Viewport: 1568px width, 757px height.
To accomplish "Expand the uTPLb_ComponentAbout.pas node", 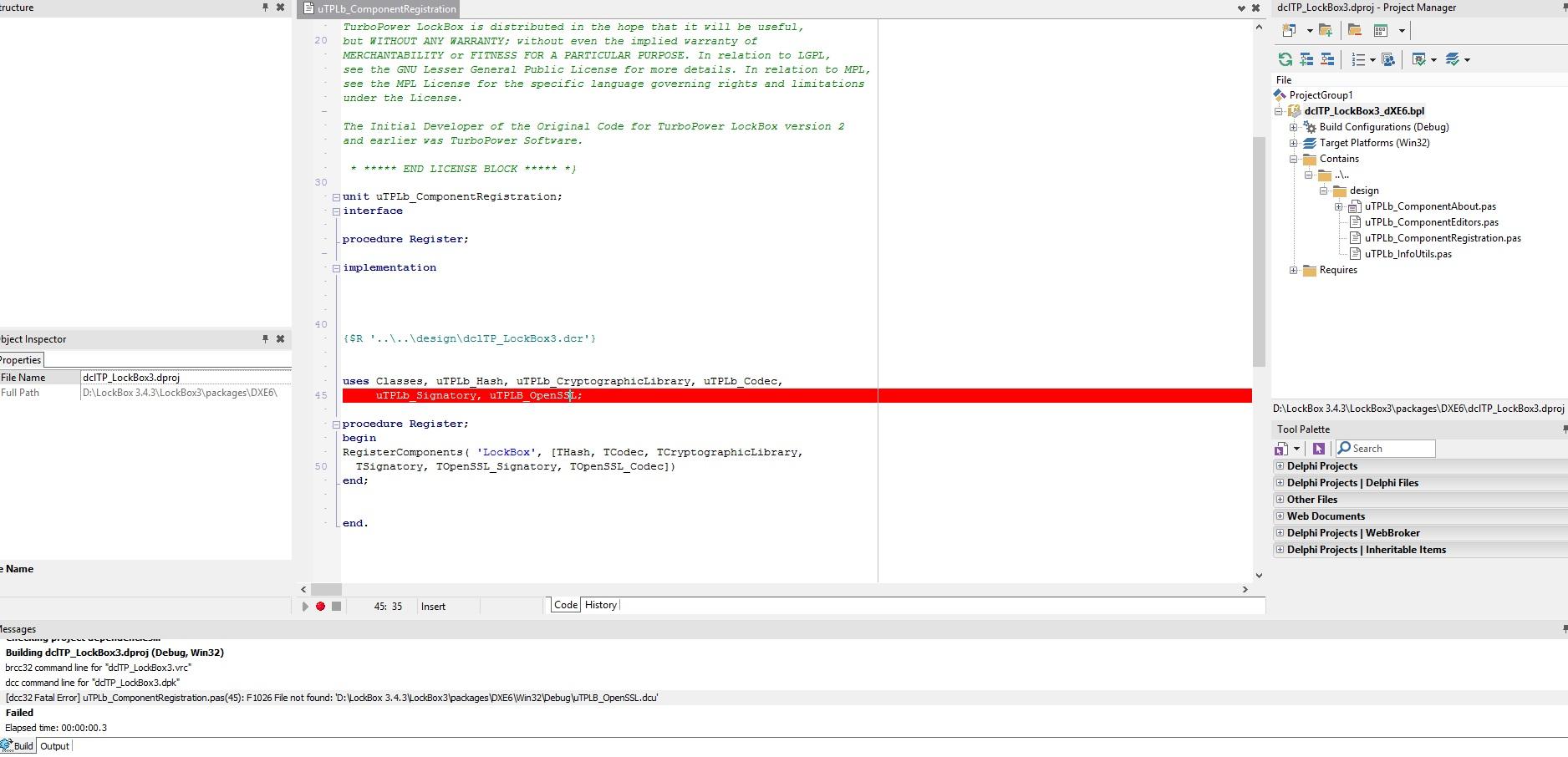I will point(1339,206).
